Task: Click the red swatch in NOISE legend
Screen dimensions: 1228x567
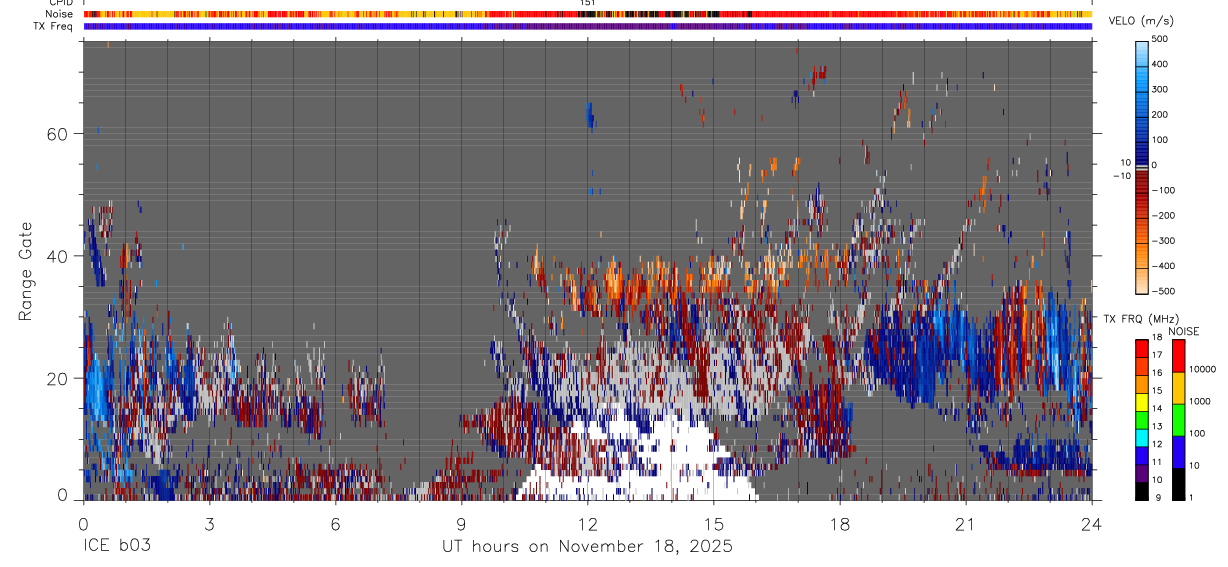Action: click(1179, 356)
